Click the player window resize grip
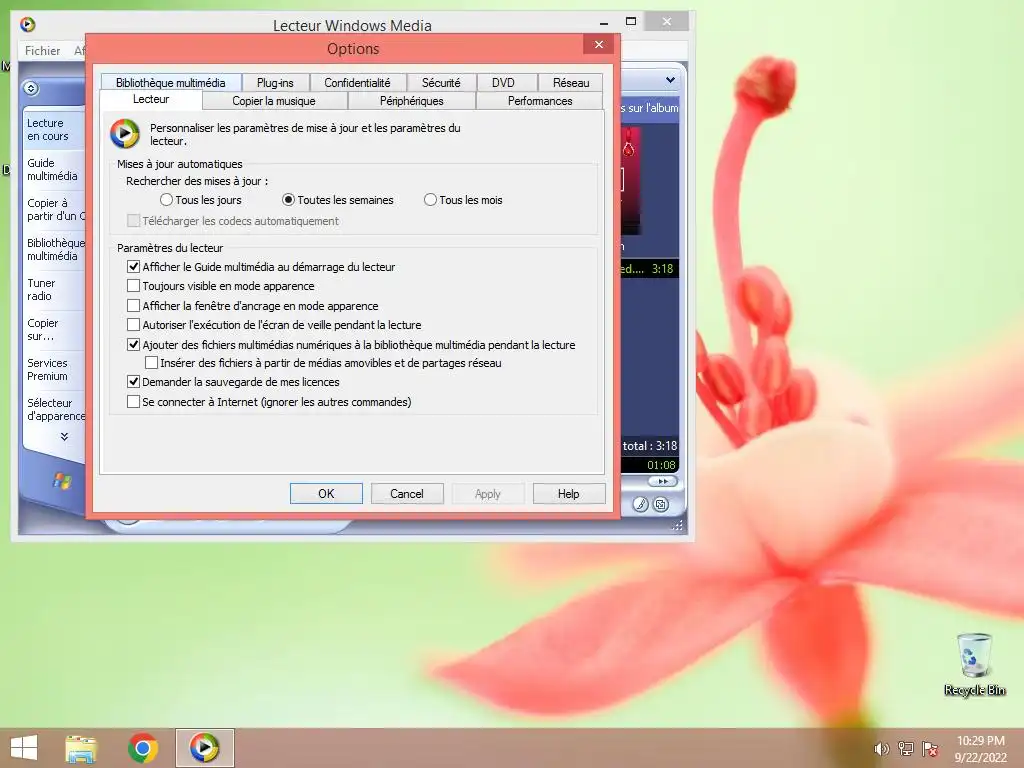 pyautogui.click(x=677, y=525)
